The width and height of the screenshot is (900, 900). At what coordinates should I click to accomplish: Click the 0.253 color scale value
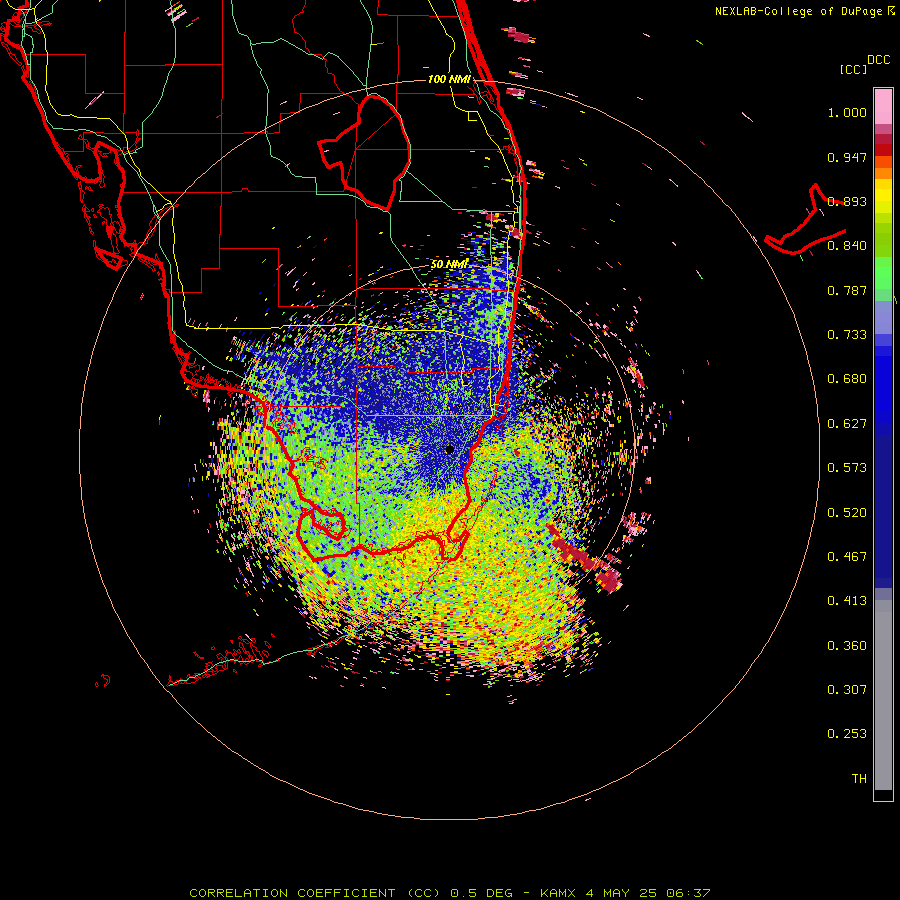coord(847,734)
